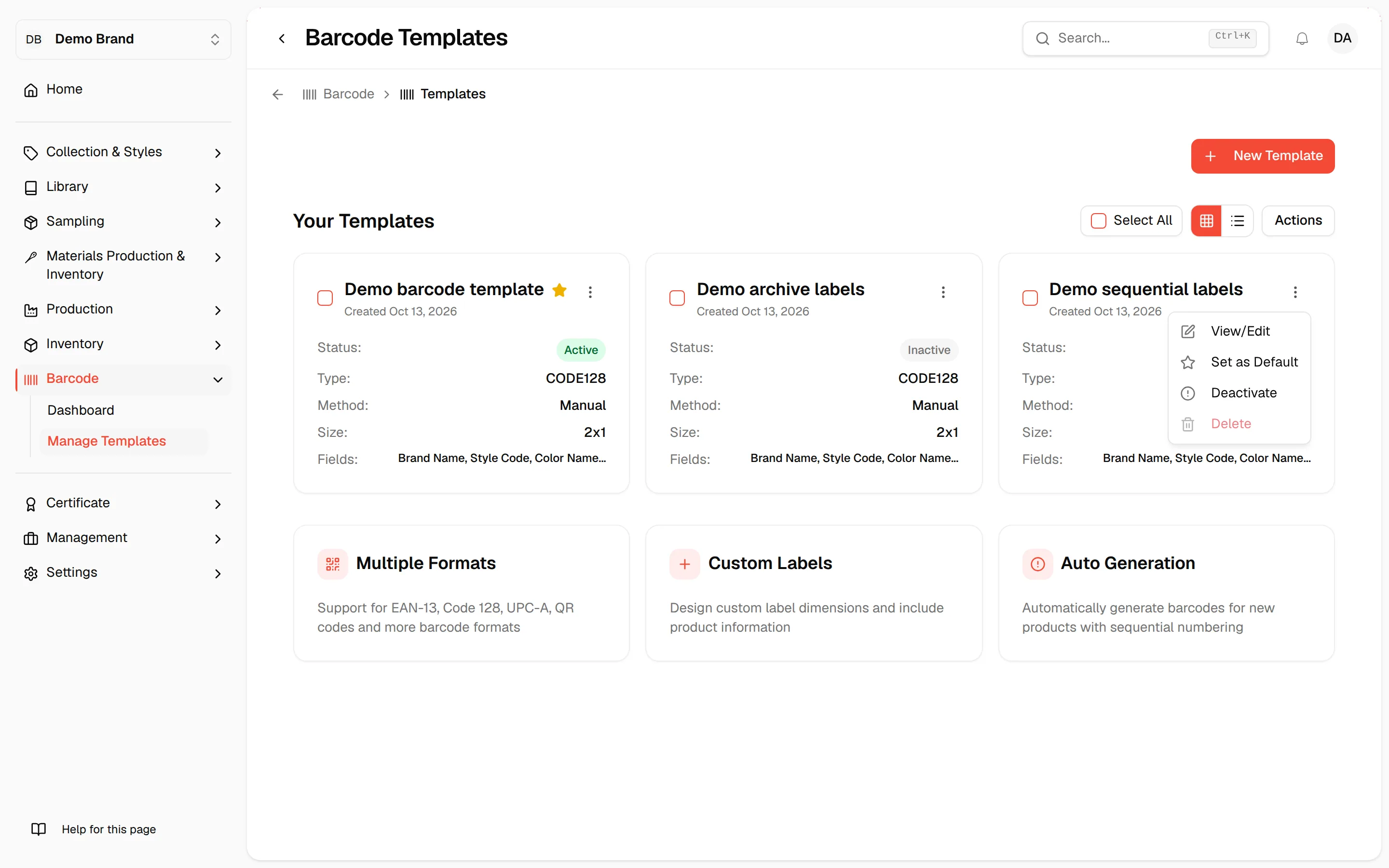Tick checkbox for Demo barcode template

(x=325, y=298)
